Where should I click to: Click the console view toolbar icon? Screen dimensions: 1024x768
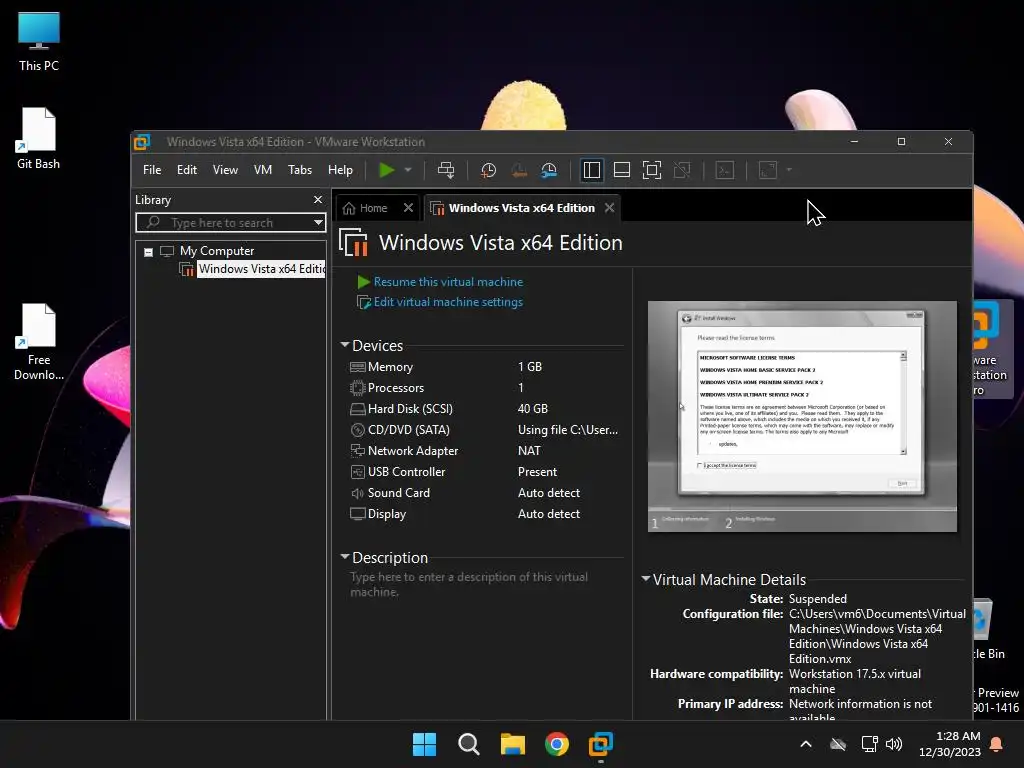click(725, 170)
